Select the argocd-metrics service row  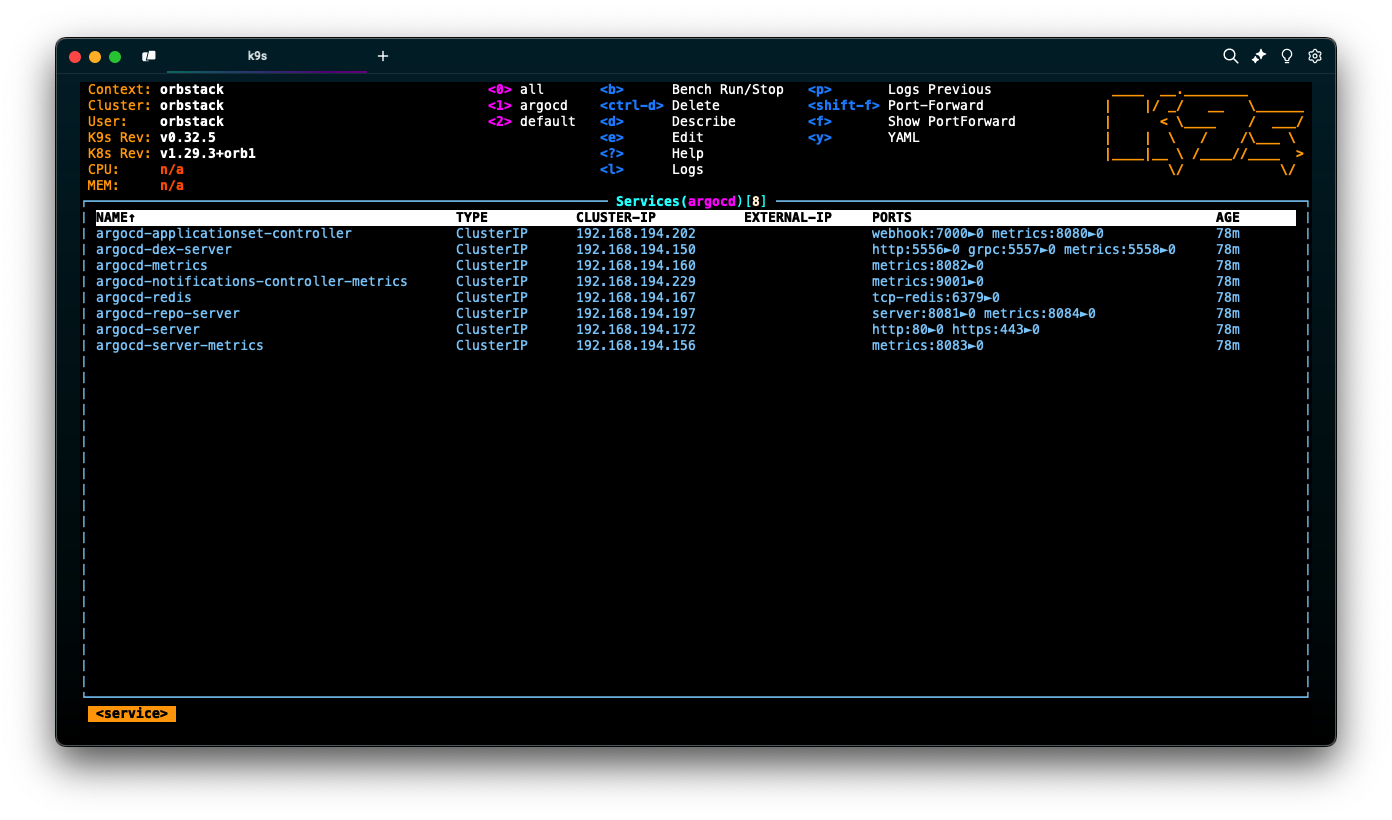pyautogui.click(x=696, y=265)
